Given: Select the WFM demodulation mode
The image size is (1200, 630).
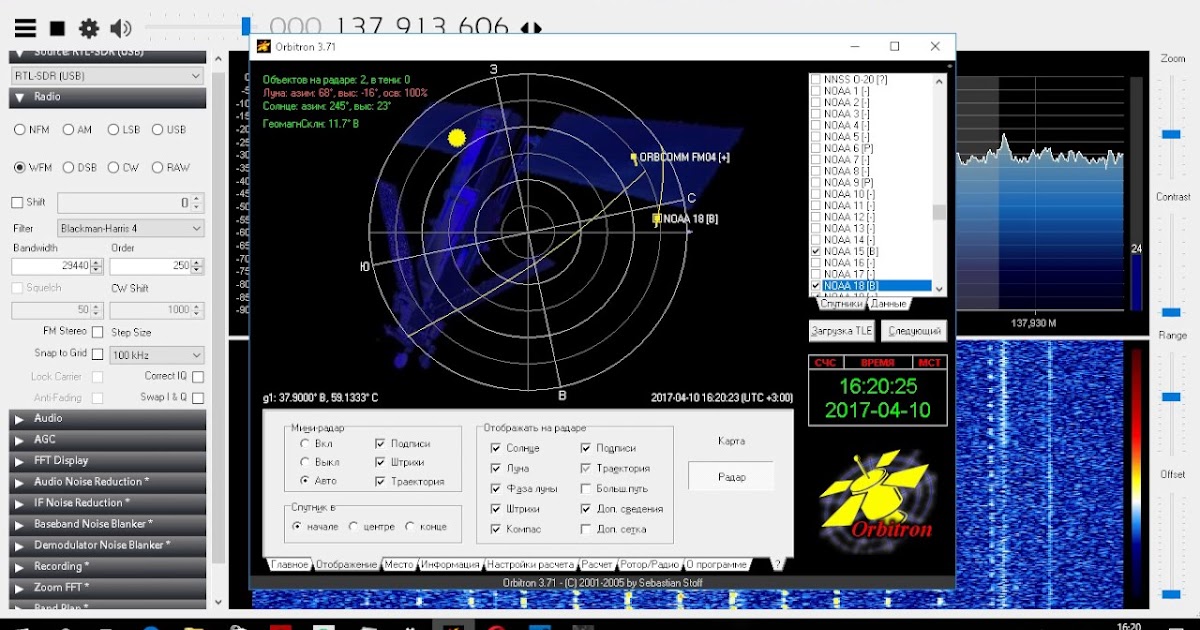Looking at the screenshot, I should coord(20,168).
